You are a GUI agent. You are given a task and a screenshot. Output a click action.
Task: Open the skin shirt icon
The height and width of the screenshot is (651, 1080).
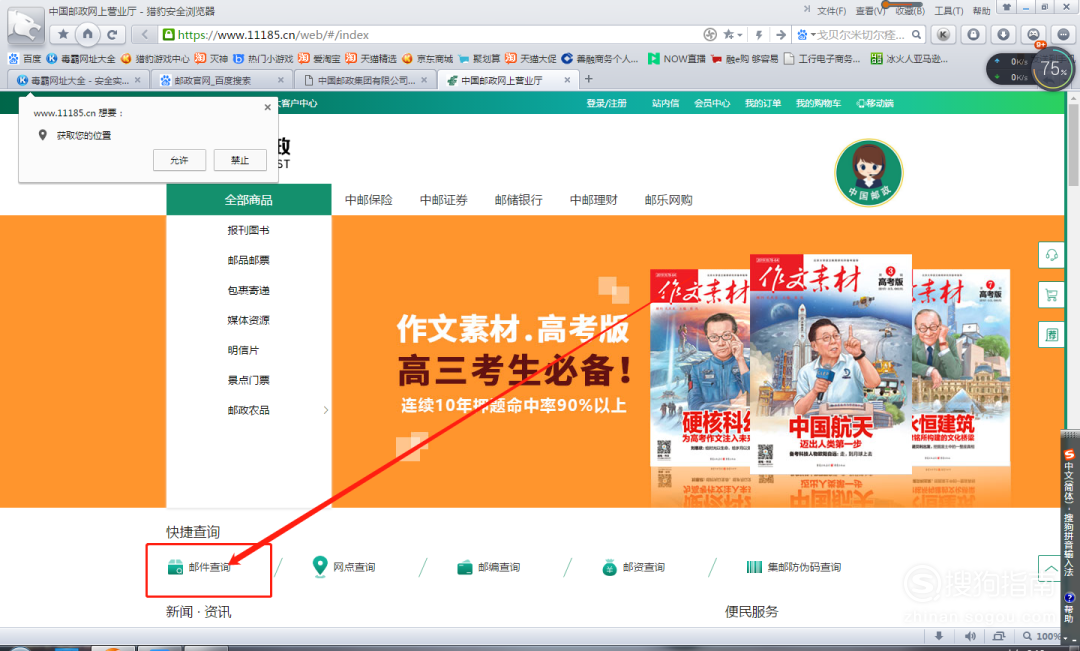pos(1007,8)
